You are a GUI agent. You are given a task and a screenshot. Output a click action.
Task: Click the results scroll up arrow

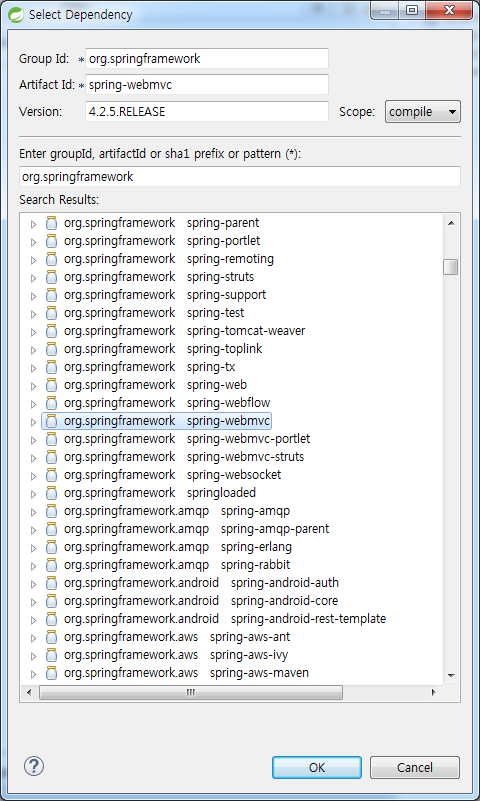pyautogui.click(x=450, y=222)
